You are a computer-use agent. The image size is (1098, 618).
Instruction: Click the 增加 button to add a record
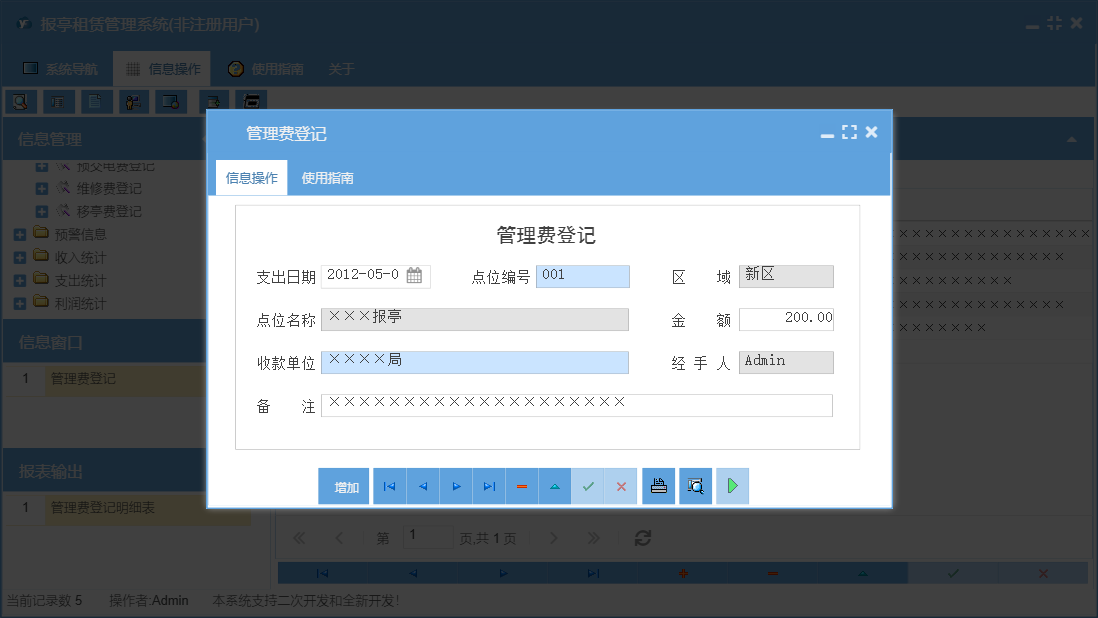click(x=344, y=486)
